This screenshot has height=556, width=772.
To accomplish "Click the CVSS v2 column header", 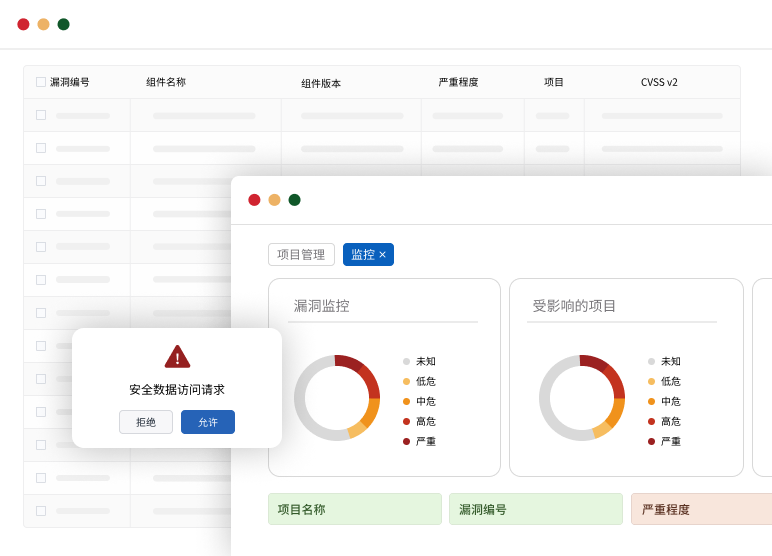I will [x=659, y=83].
